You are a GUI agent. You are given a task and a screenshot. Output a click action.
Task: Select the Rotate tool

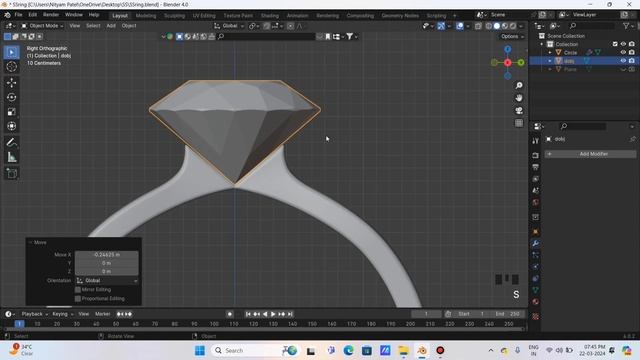11,97
